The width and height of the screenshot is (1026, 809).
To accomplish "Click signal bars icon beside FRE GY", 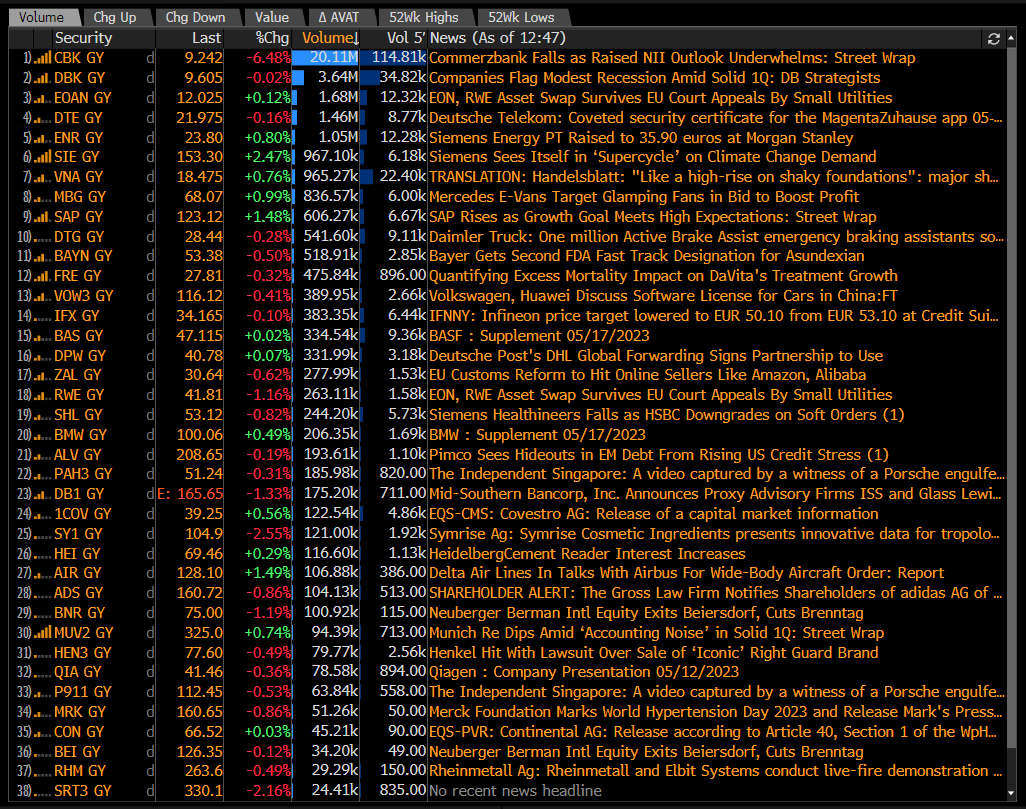I will click(x=42, y=276).
